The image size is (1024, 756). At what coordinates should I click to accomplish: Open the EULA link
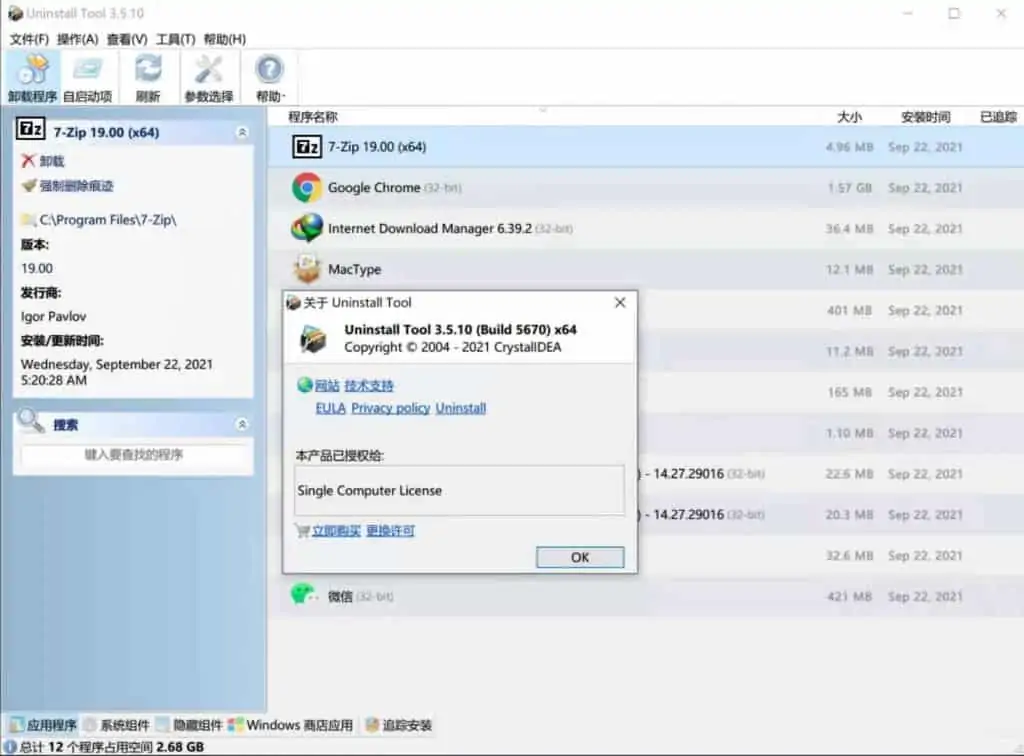tap(330, 408)
